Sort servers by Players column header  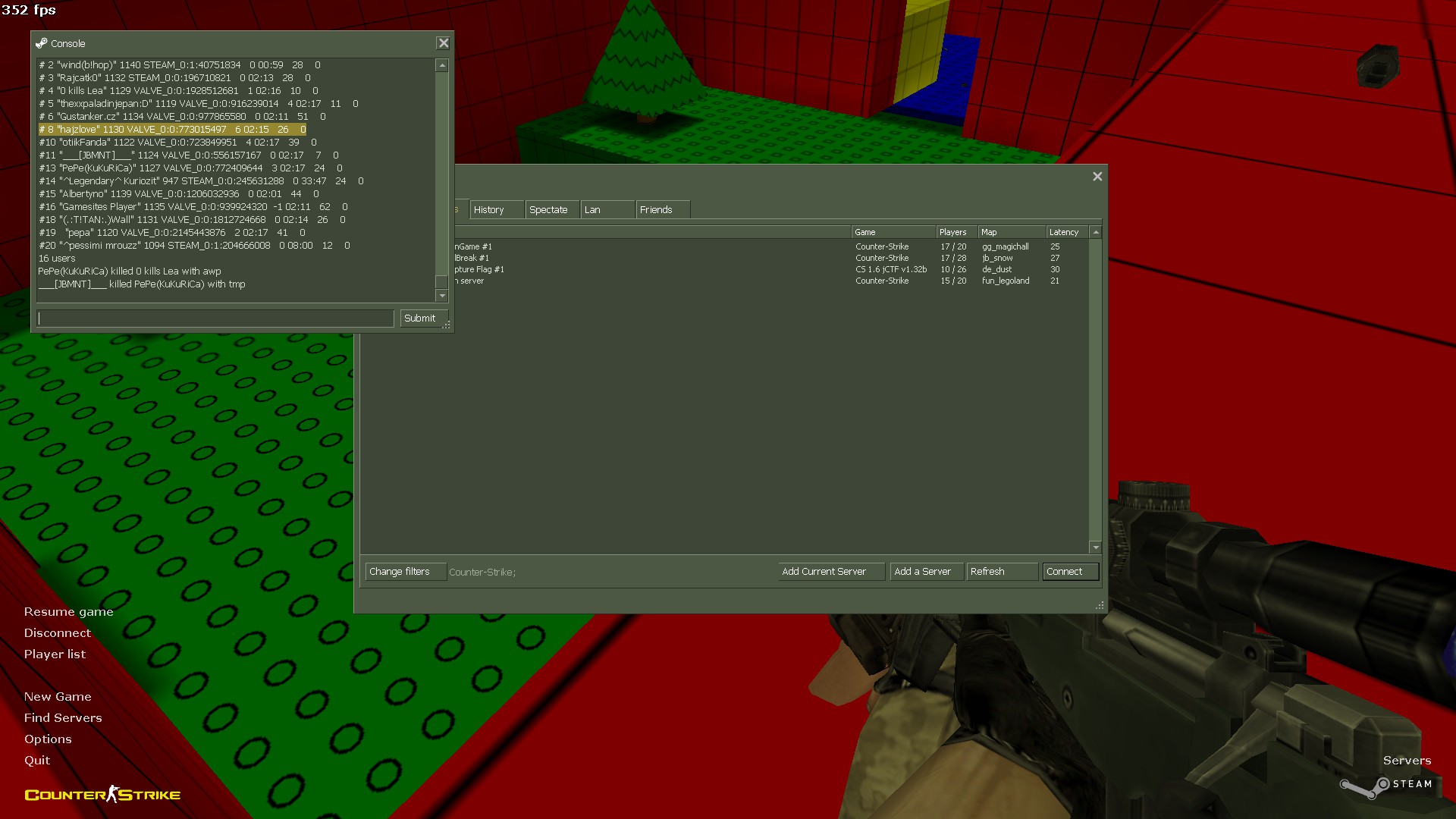click(954, 232)
